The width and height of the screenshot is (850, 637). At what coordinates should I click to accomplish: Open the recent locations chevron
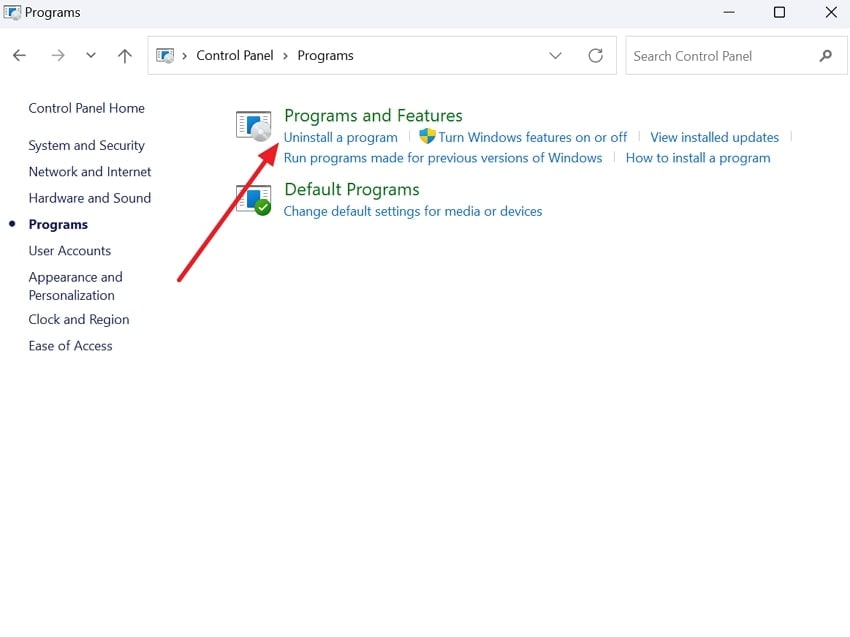[x=91, y=55]
